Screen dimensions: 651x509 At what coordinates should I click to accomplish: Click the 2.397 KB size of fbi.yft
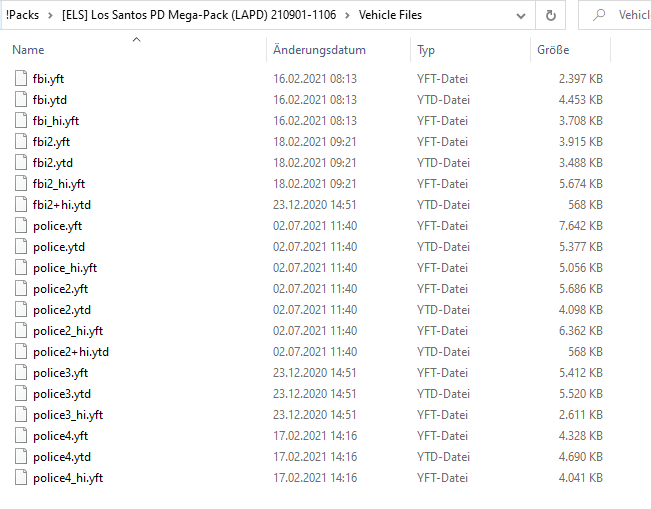click(580, 79)
